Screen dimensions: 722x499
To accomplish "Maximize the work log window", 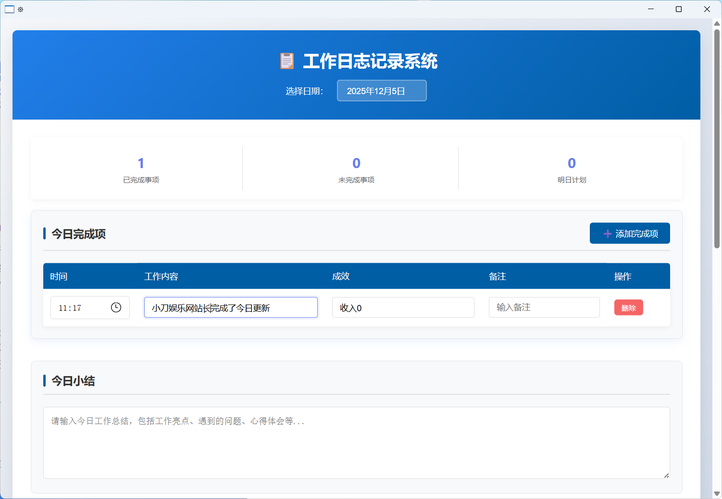I will click(x=678, y=9).
